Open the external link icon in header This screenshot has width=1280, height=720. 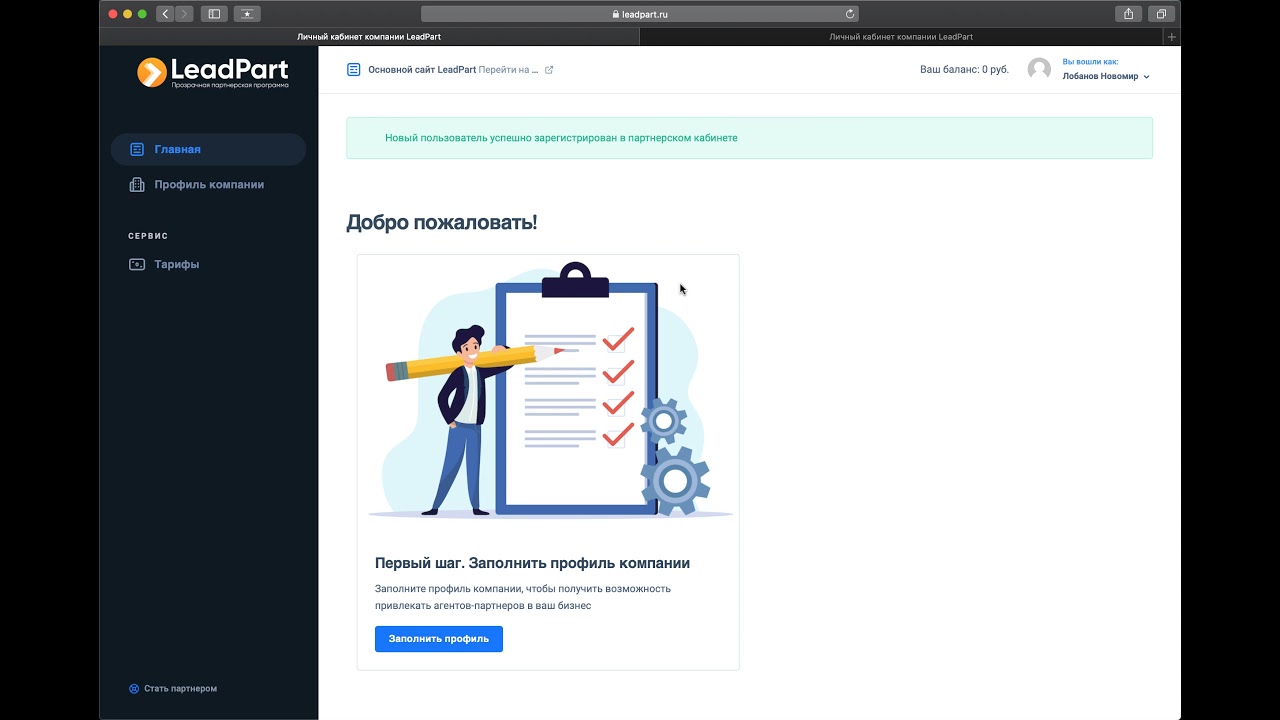(549, 70)
